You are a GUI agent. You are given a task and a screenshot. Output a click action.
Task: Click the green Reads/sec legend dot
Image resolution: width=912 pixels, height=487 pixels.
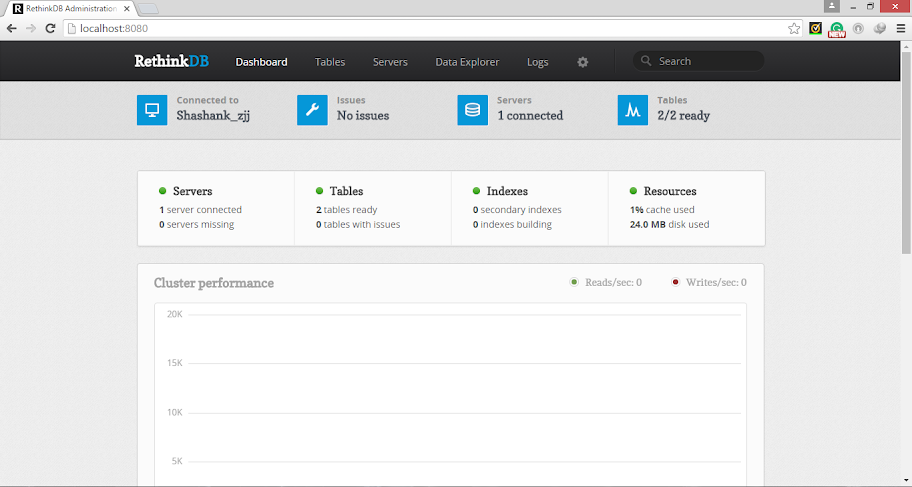[x=574, y=282]
